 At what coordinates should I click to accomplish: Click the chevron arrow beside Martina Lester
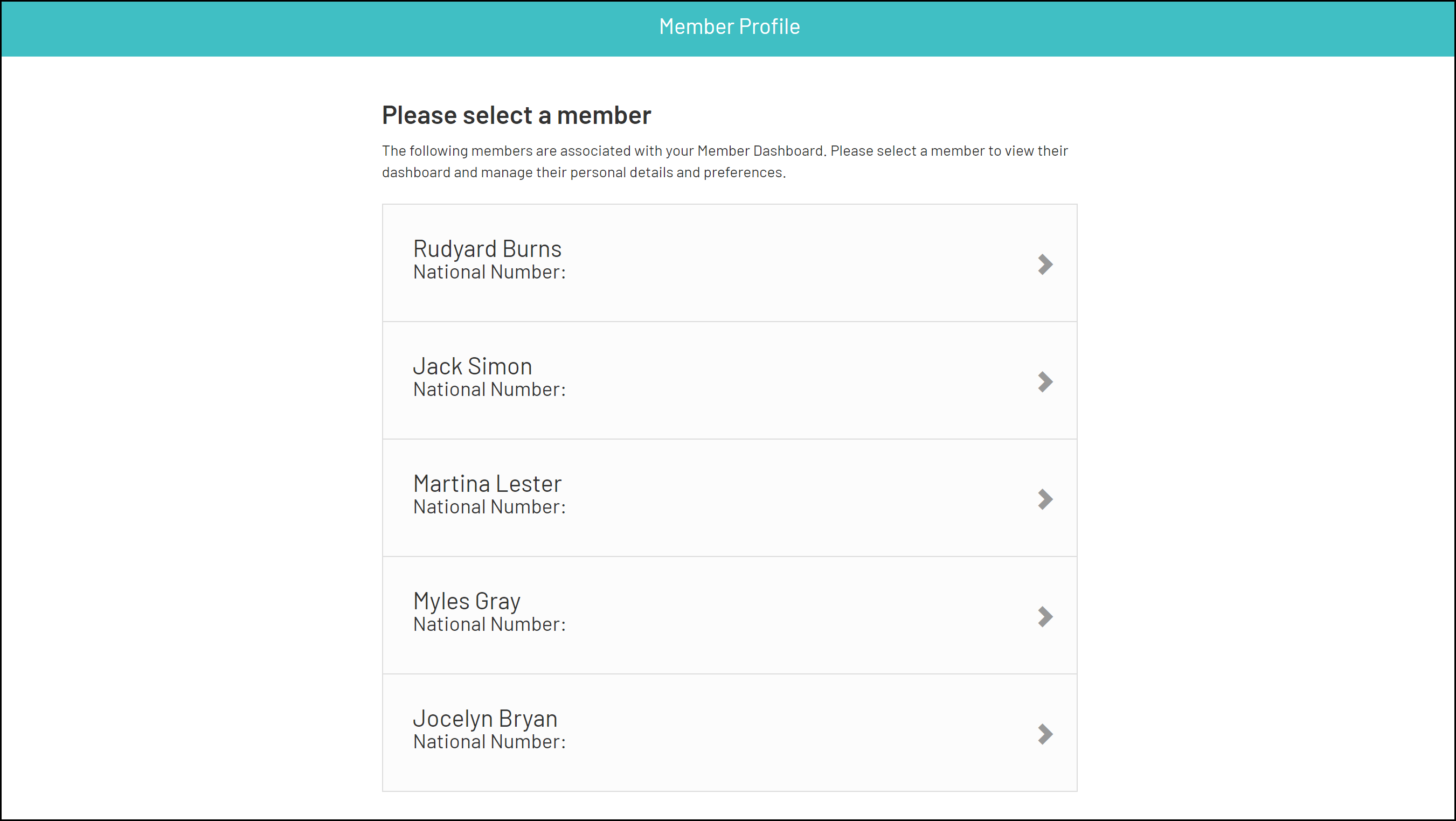(1045, 499)
